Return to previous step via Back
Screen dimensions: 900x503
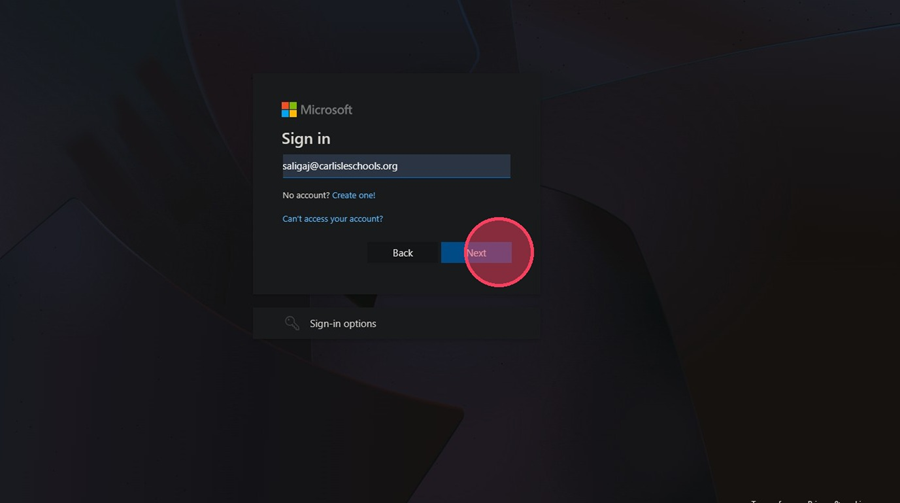[x=402, y=253]
